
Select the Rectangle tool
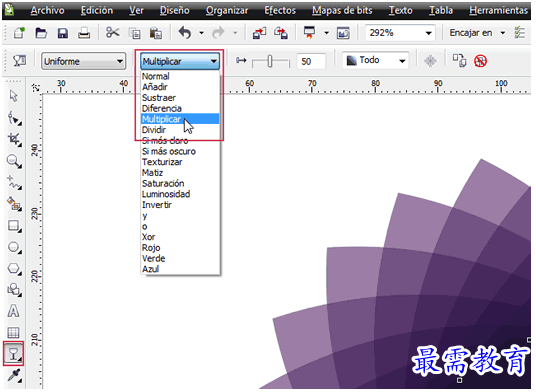coord(14,226)
